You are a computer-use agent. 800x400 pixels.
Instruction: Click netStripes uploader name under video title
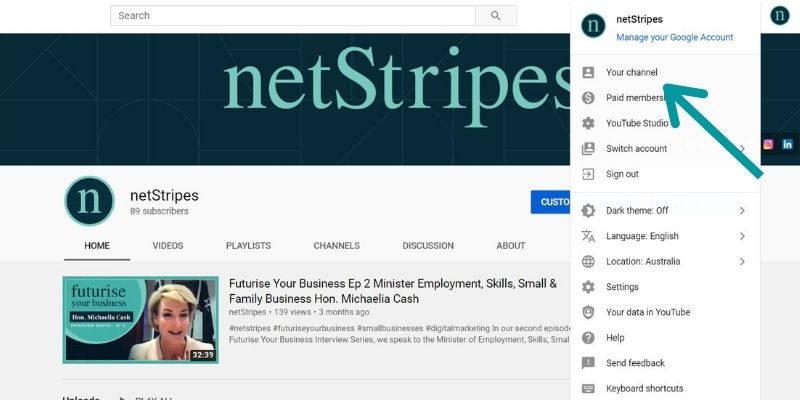247,312
